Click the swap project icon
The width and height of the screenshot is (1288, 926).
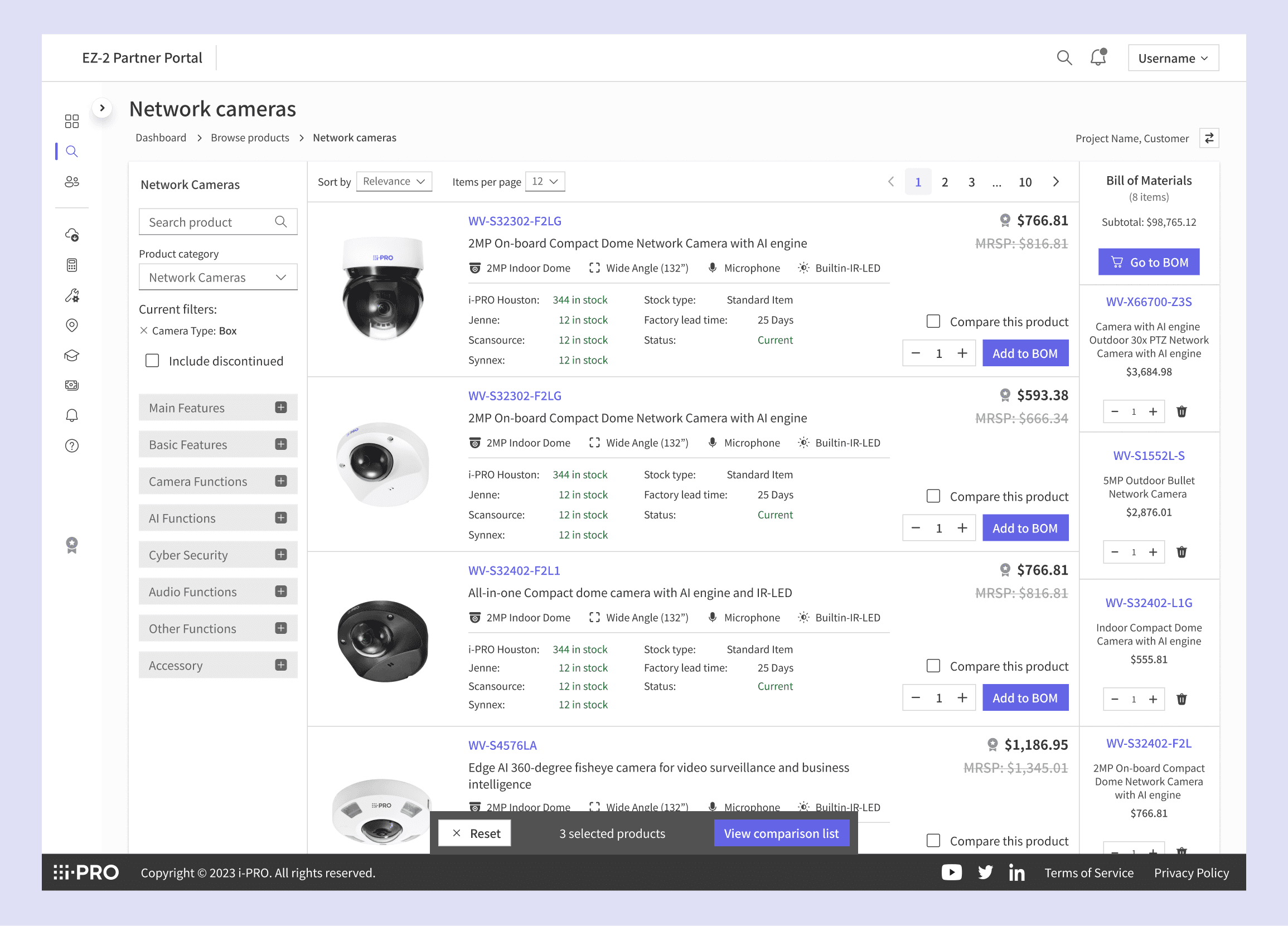pyautogui.click(x=1209, y=138)
